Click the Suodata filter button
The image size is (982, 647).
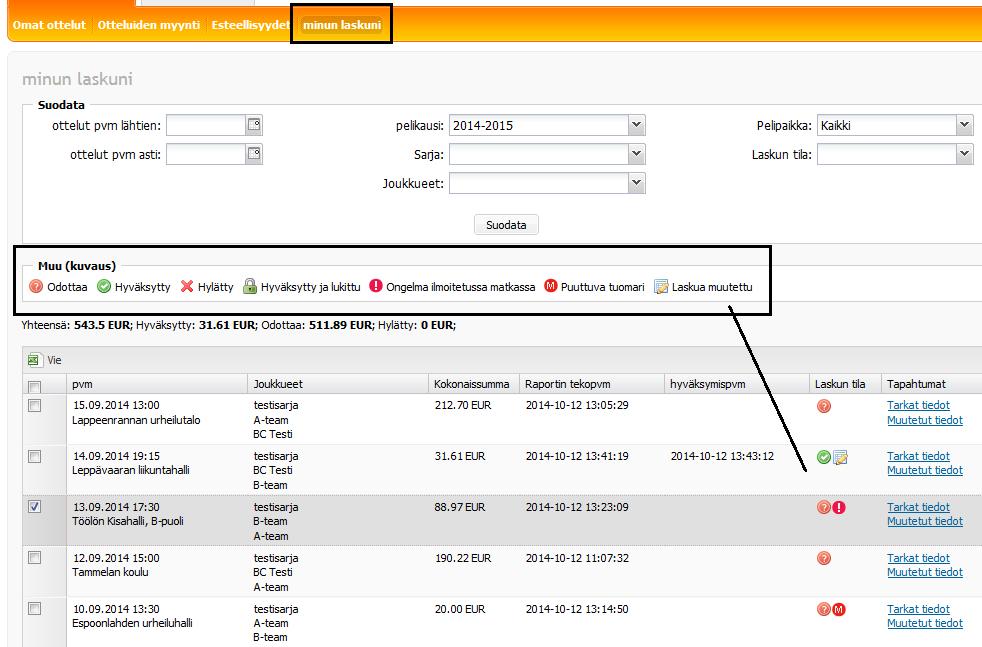click(x=506, y=225)
